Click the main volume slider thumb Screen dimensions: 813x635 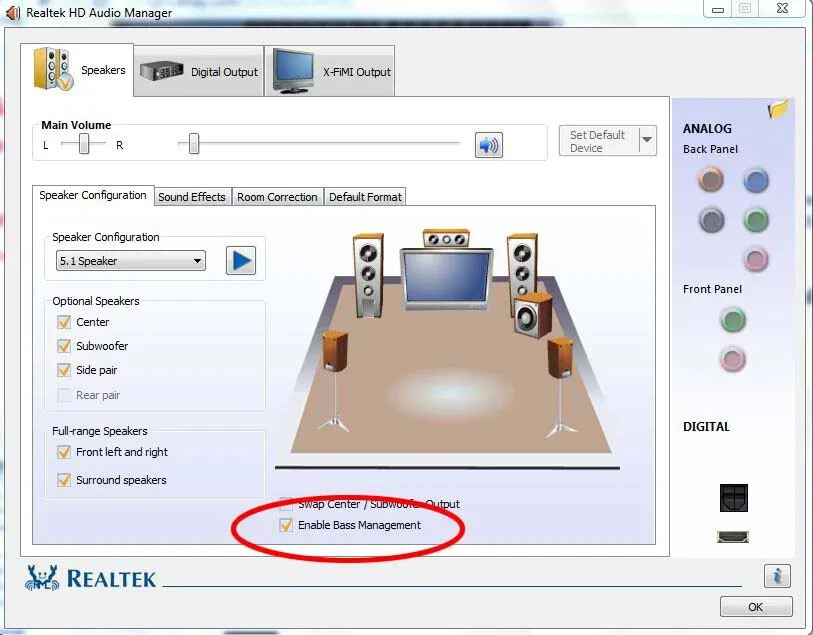[x=194, y=144]
